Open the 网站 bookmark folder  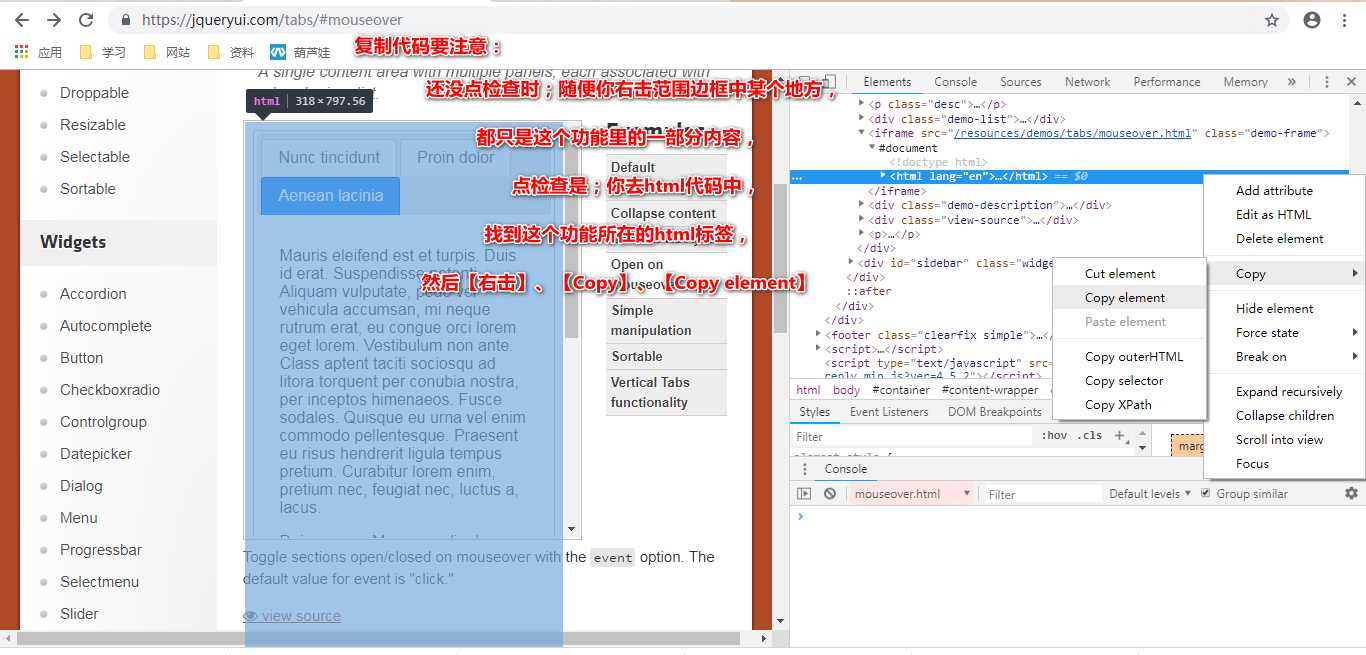(167, 52)
